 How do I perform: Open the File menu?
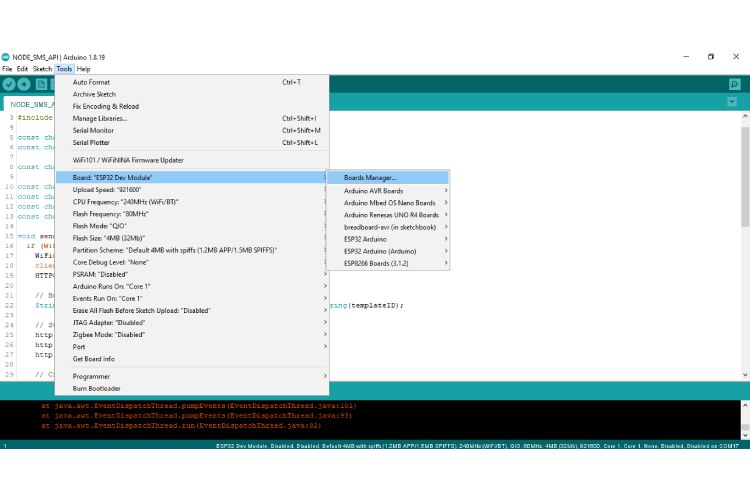click(7, 69)
